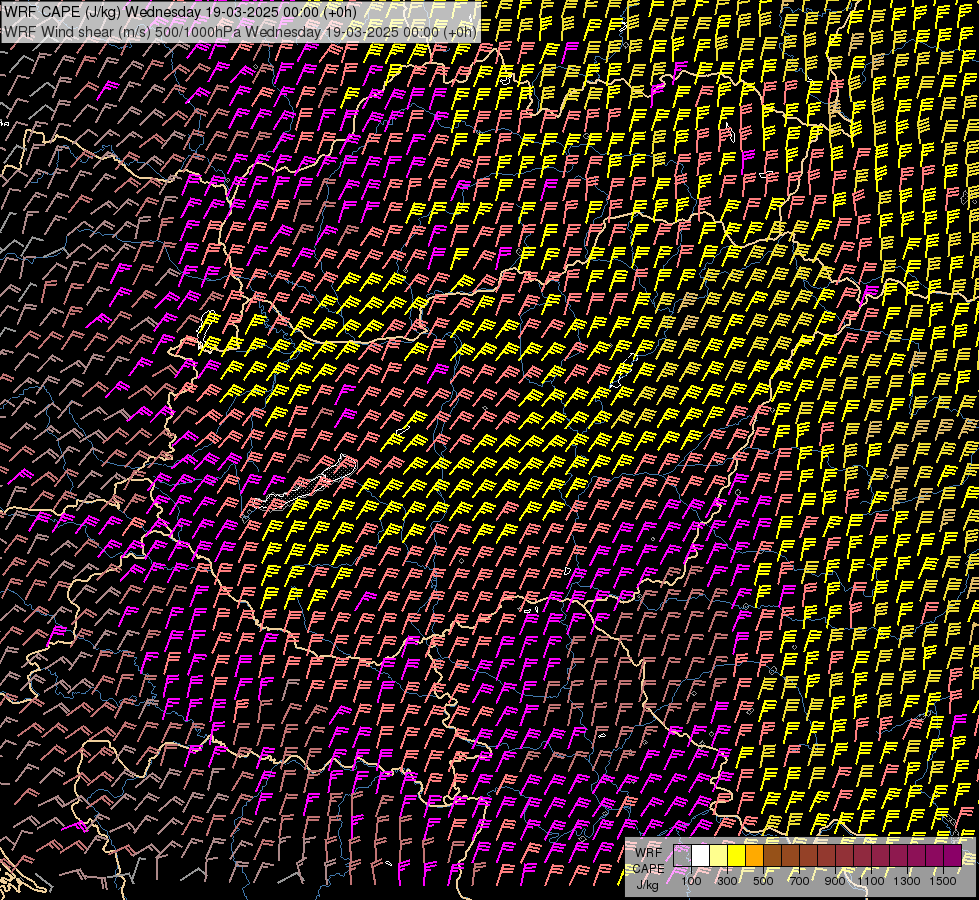Screen dimensions: 979x900
Task: Click the WRF CAPE title line
Action: (x=180, y=12)
